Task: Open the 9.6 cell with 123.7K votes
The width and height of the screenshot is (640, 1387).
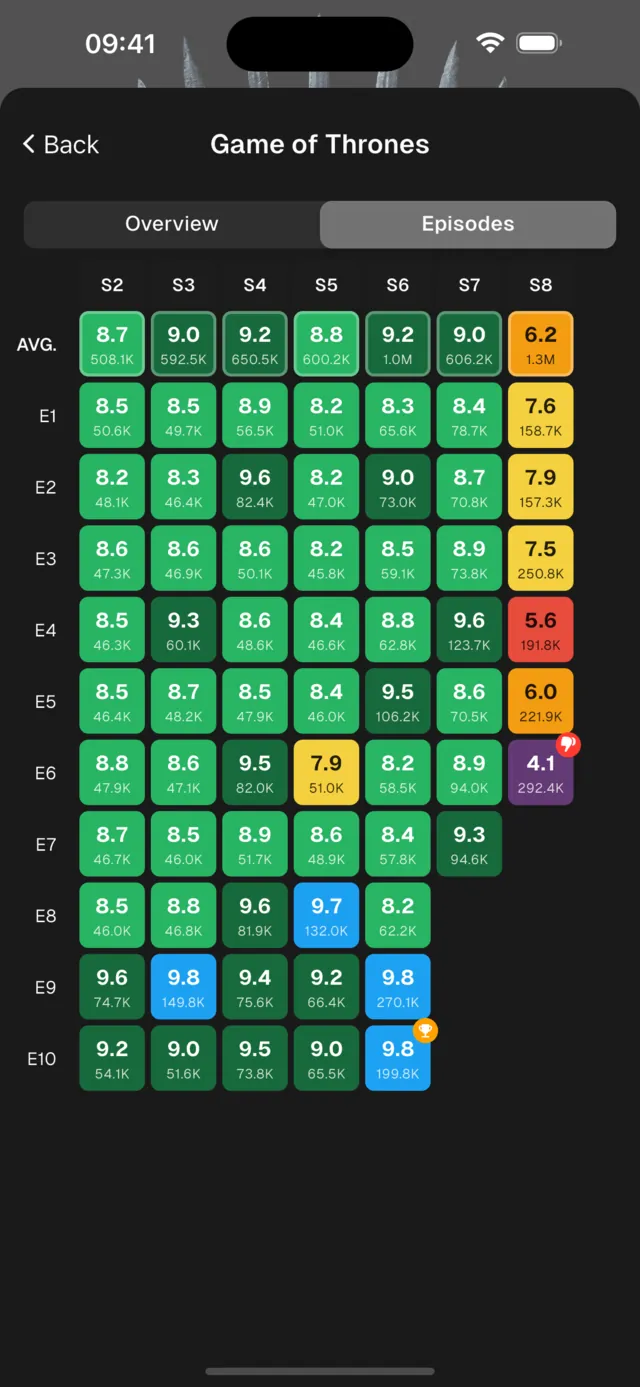Action: 469,630
